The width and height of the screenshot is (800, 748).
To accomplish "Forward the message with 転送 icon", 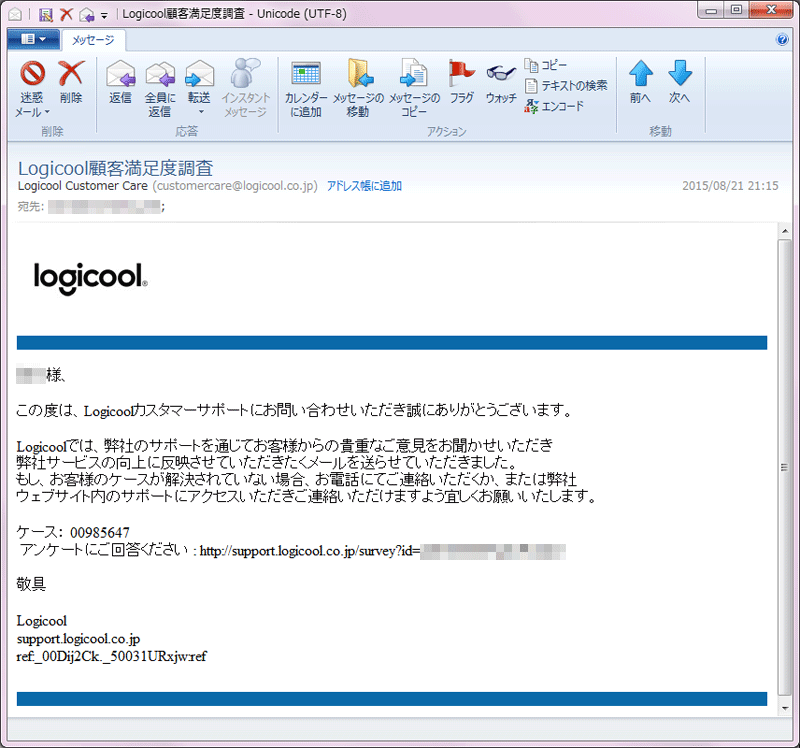I will coord(199,73).
